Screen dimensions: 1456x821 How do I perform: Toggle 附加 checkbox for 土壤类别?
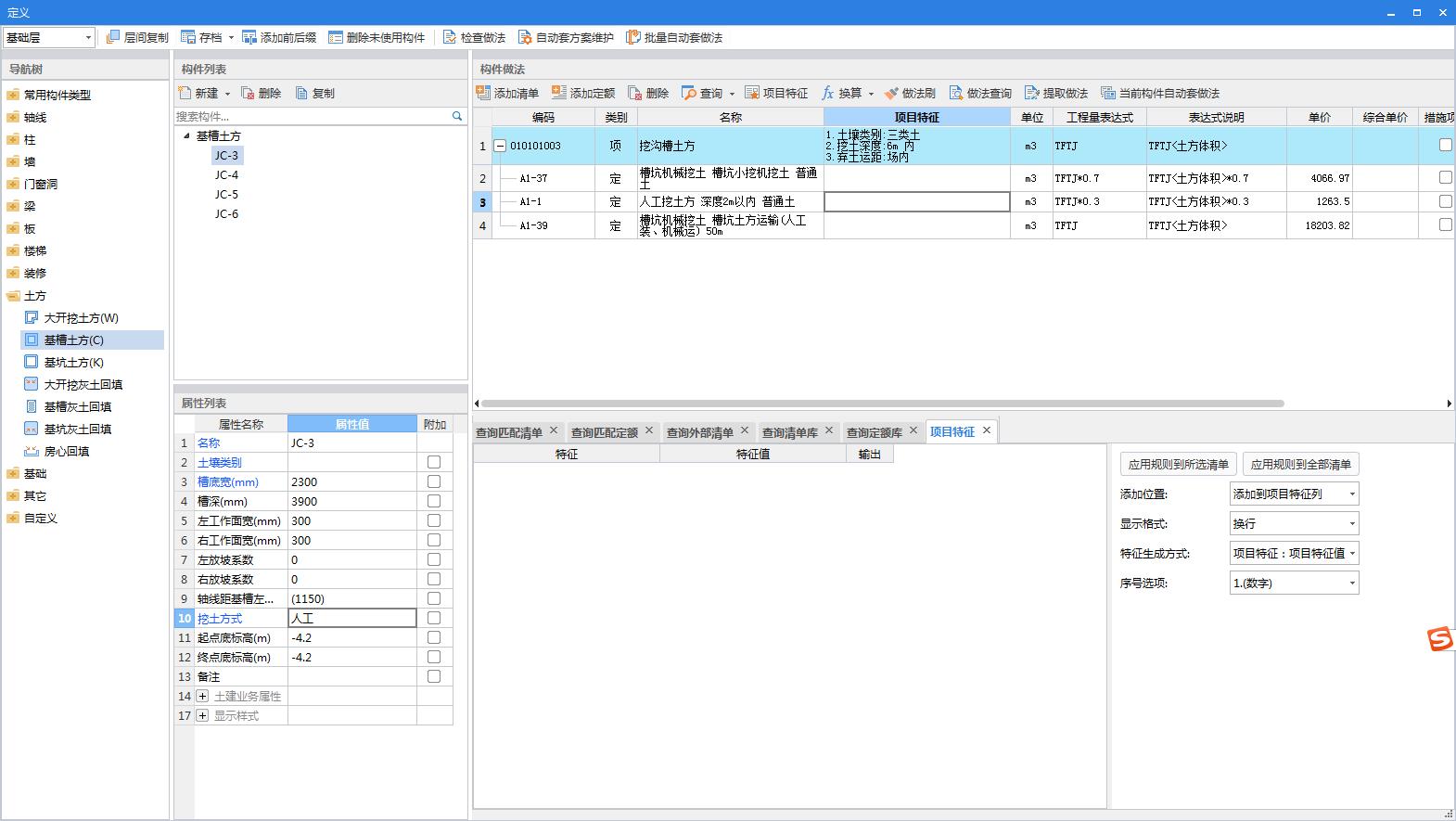434,462
